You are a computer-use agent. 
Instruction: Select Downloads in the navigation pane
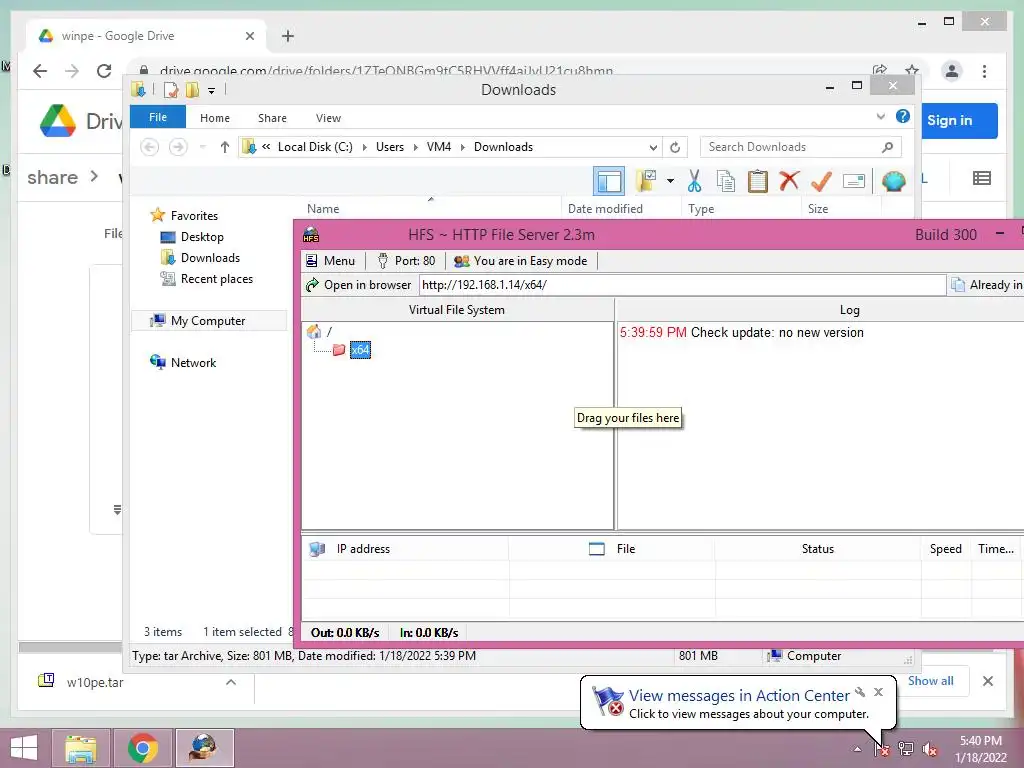coord(210,258)
